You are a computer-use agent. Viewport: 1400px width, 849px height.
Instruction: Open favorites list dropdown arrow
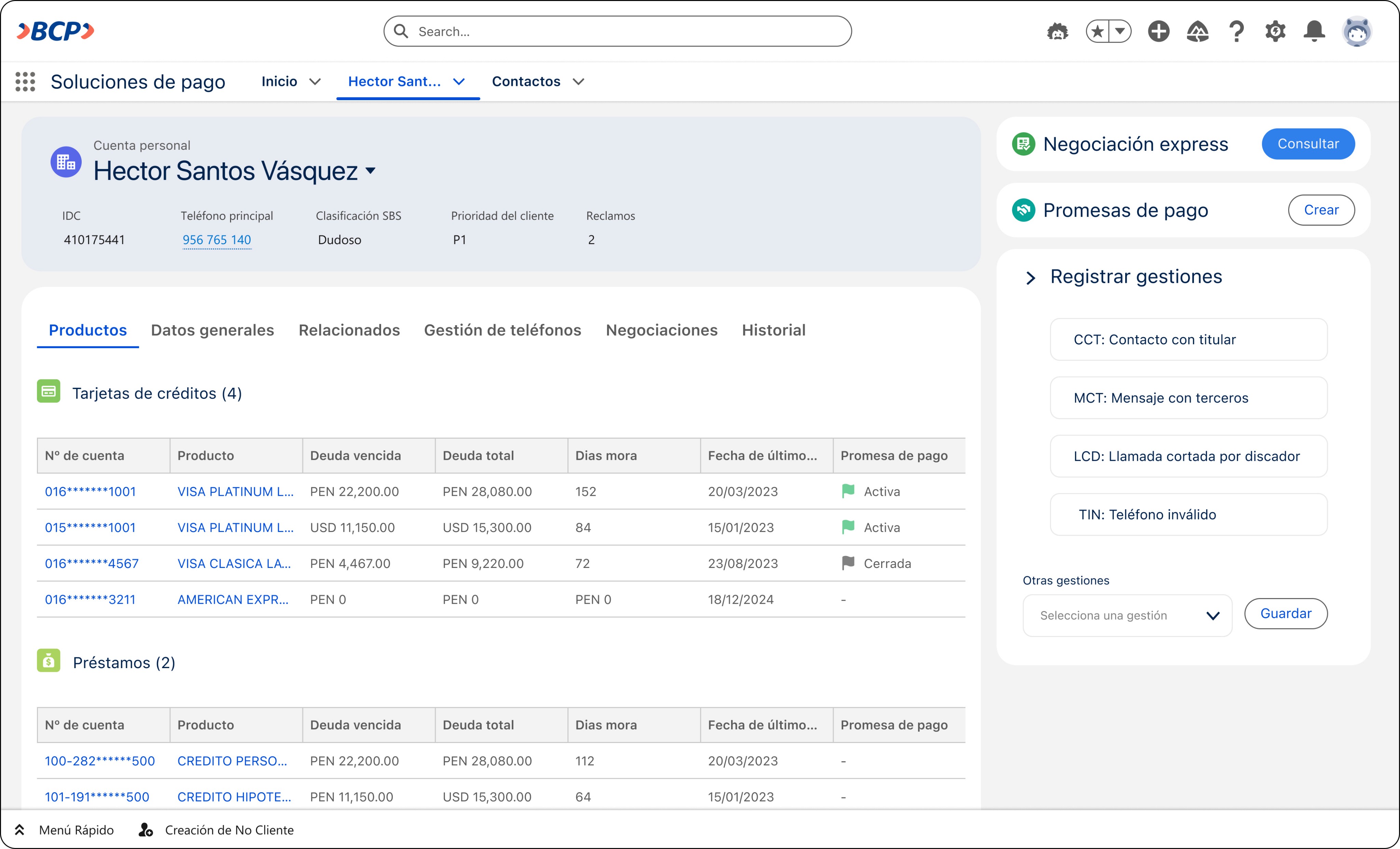click(x=1120, y=31)
